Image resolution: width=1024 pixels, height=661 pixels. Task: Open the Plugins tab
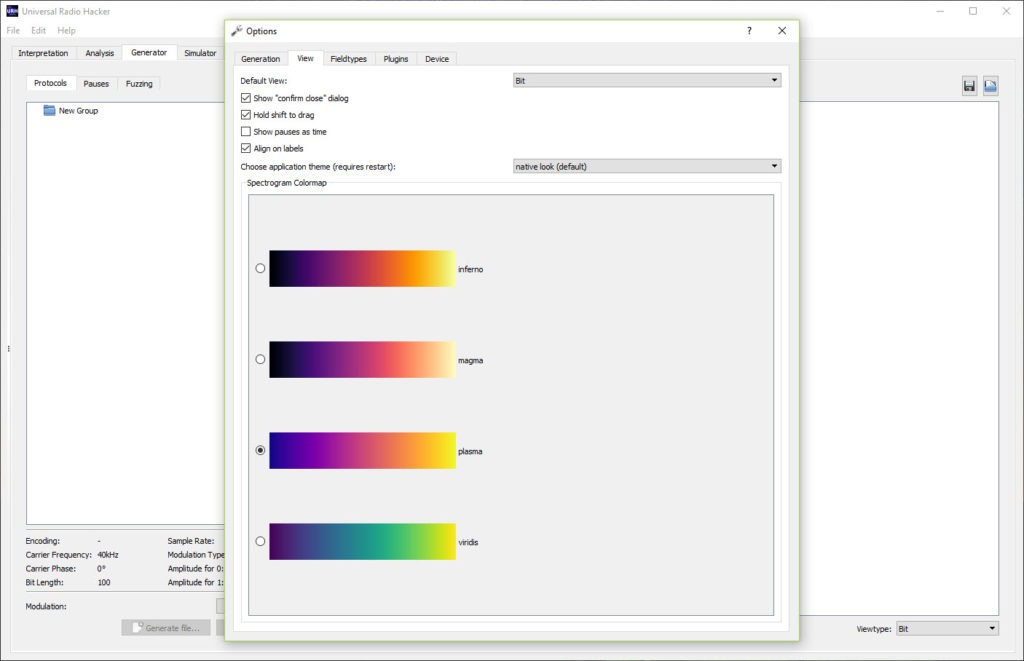[x=396, y=59]
